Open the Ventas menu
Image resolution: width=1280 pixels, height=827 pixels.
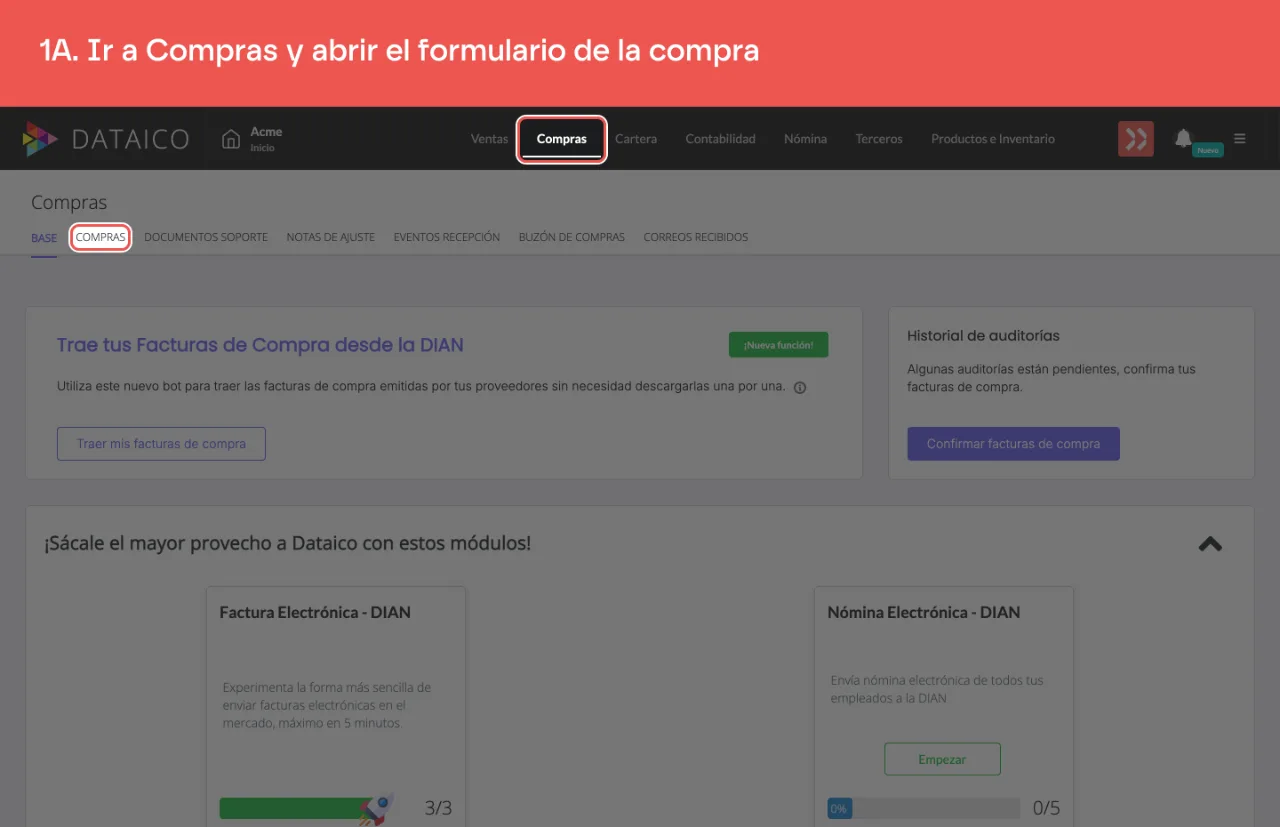point(489,139)
